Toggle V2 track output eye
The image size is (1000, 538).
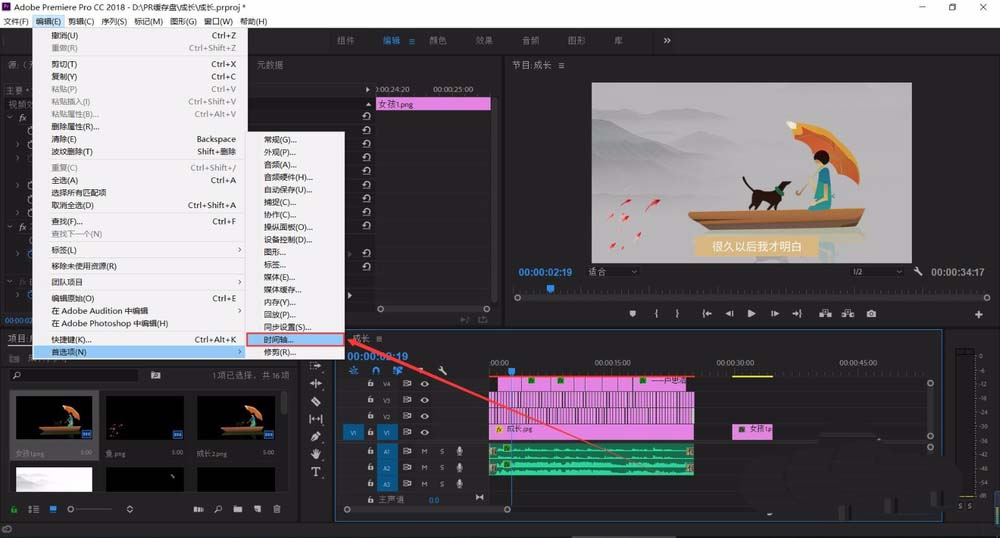tap(425, 416)
